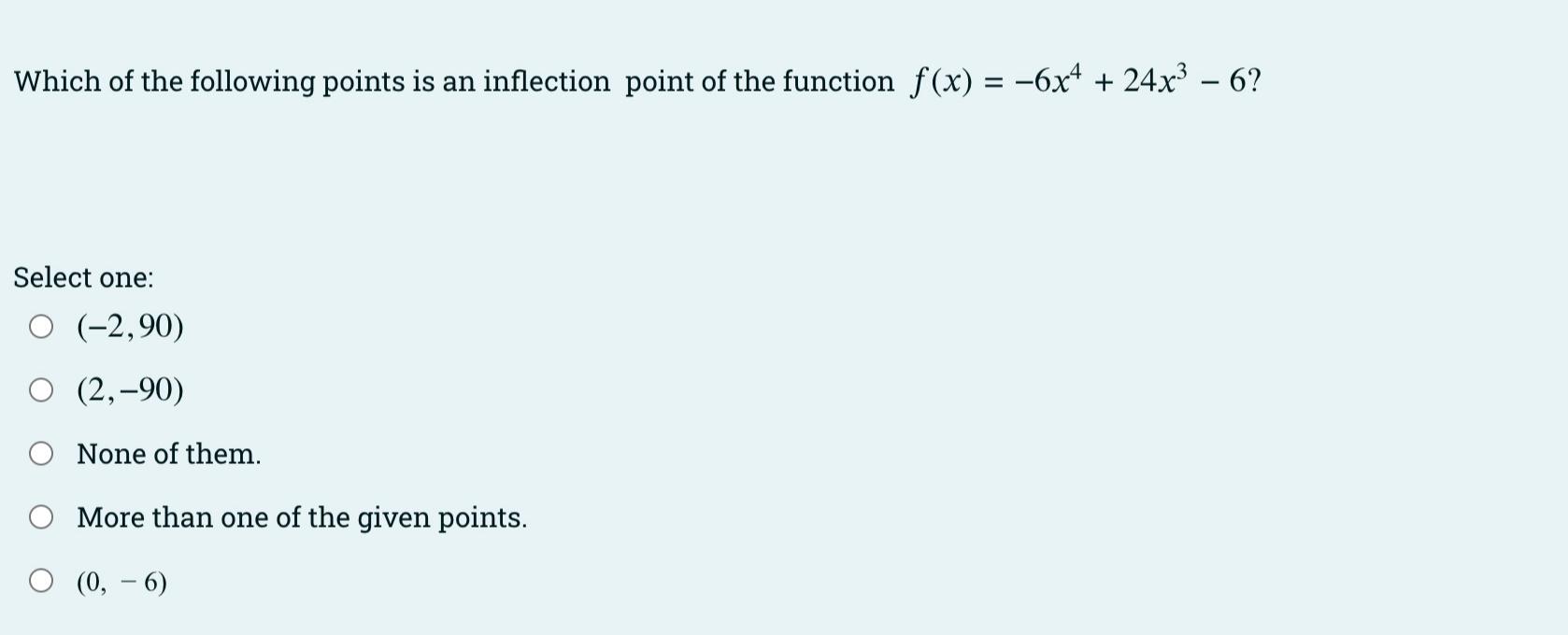Screen dimensions: 1568x635
Task: Mark the first answer choice as selected
Action: [x=41, y=326]
